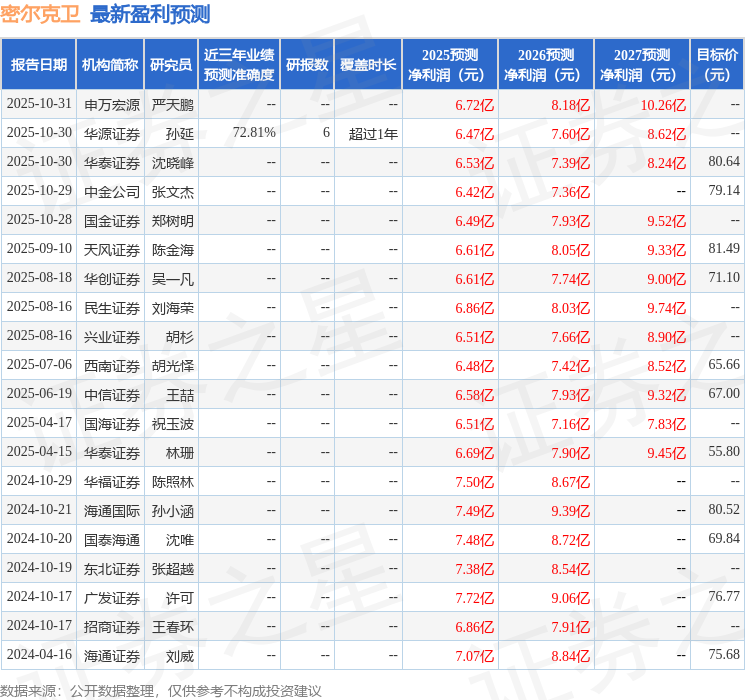The width and height of the screenshot is (745, 700).
Task: Click the 72.81% accuracy value
Action: click(x=254, y=133)
